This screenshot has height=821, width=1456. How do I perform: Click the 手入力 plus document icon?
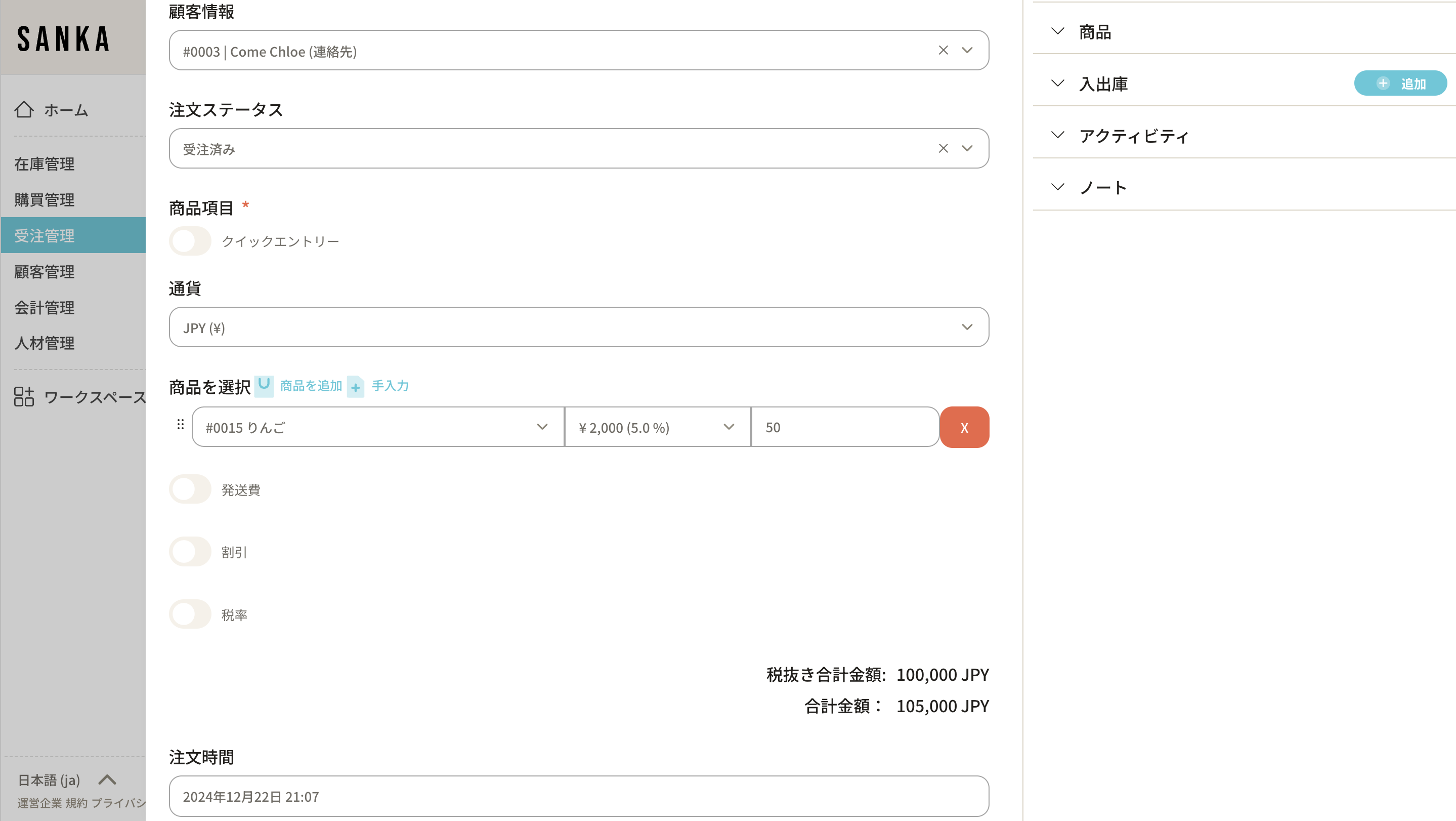356,387
